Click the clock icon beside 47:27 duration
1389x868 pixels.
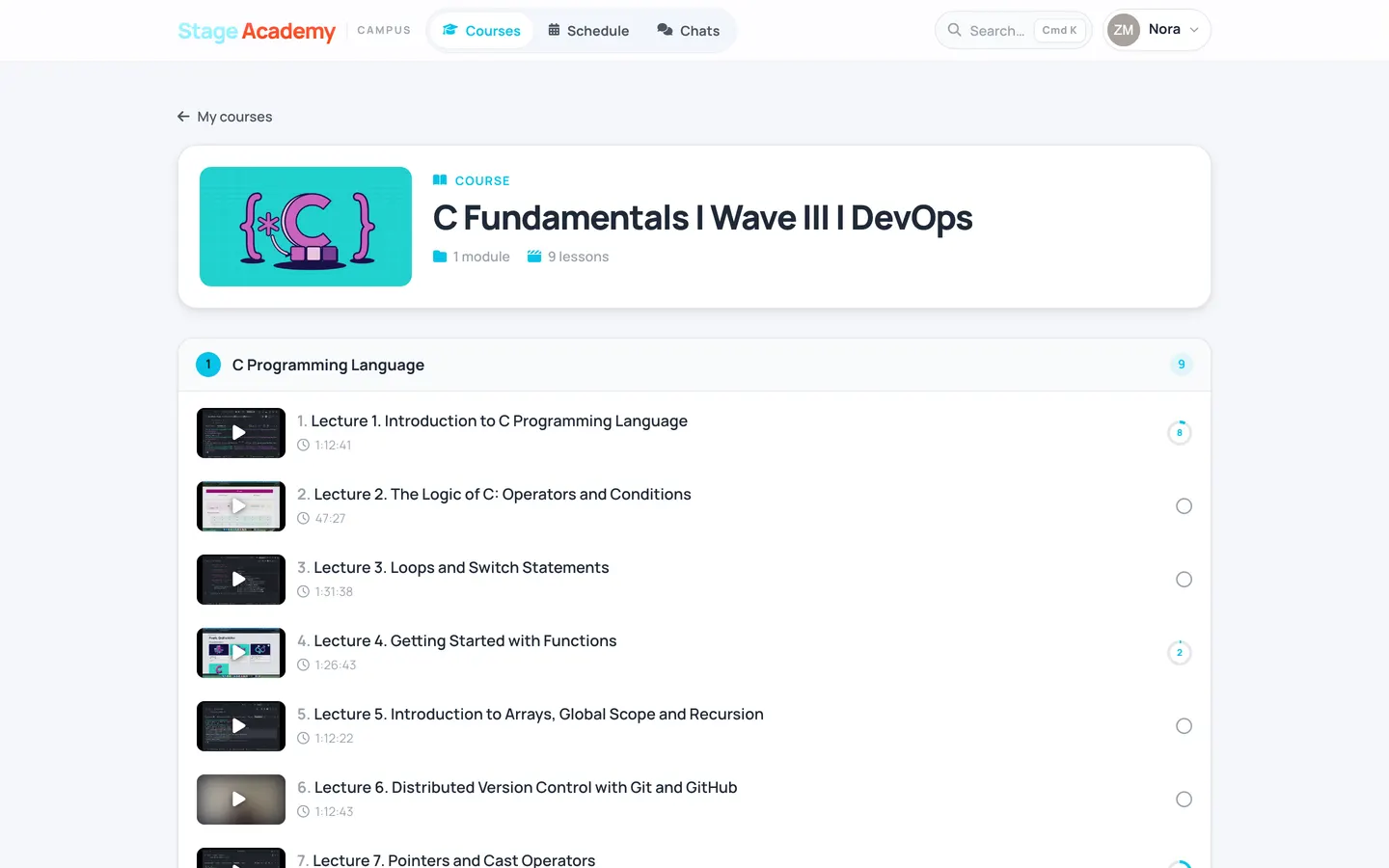pyautogui.click(x=304, y=519)
